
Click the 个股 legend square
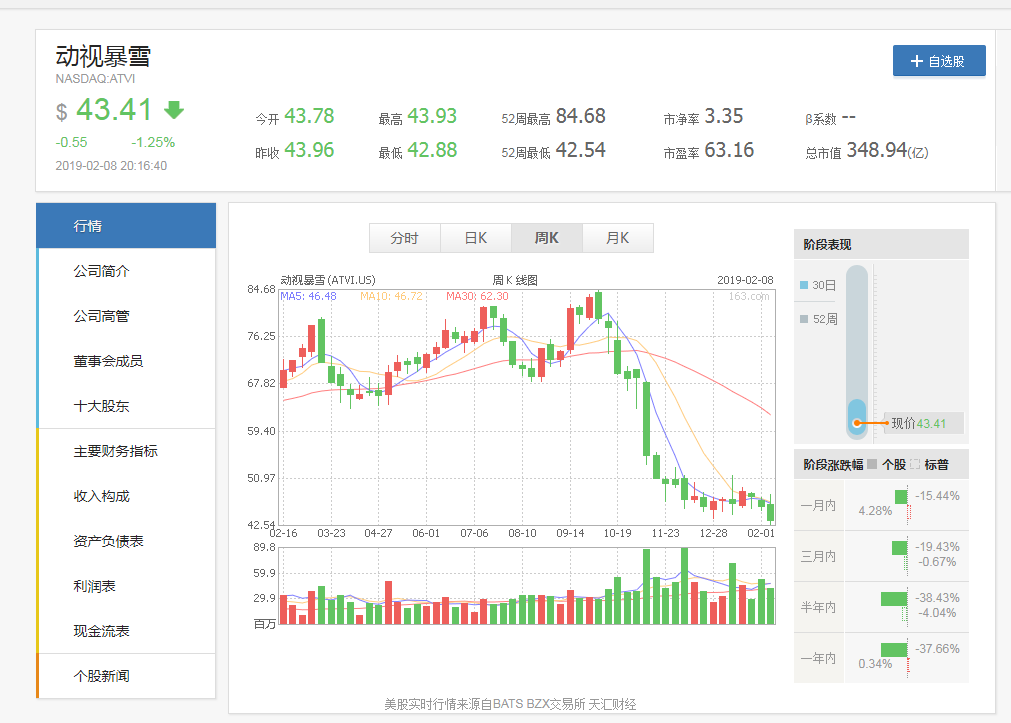coord(872,464)
